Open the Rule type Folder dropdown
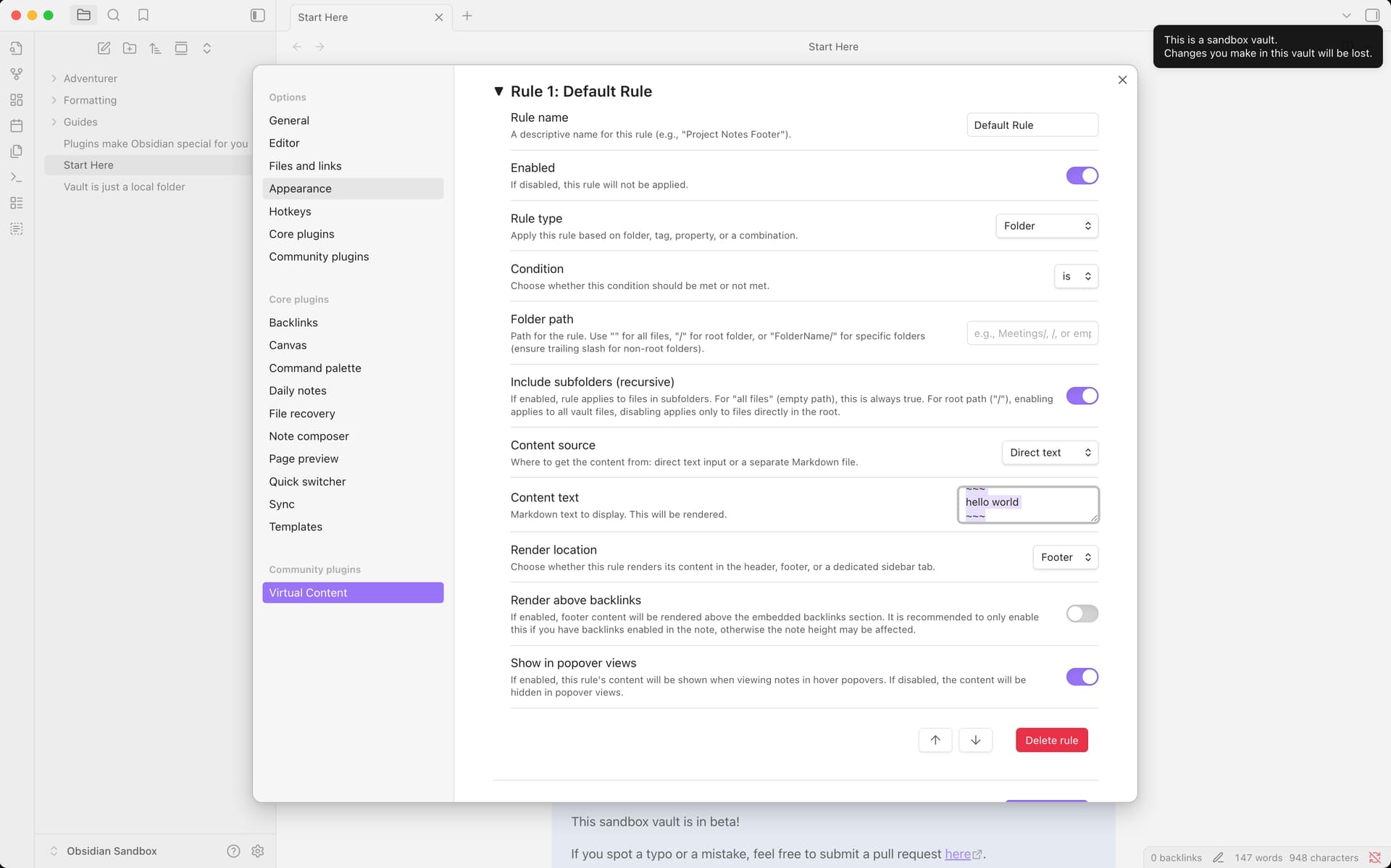 (x=1046, y=226)
